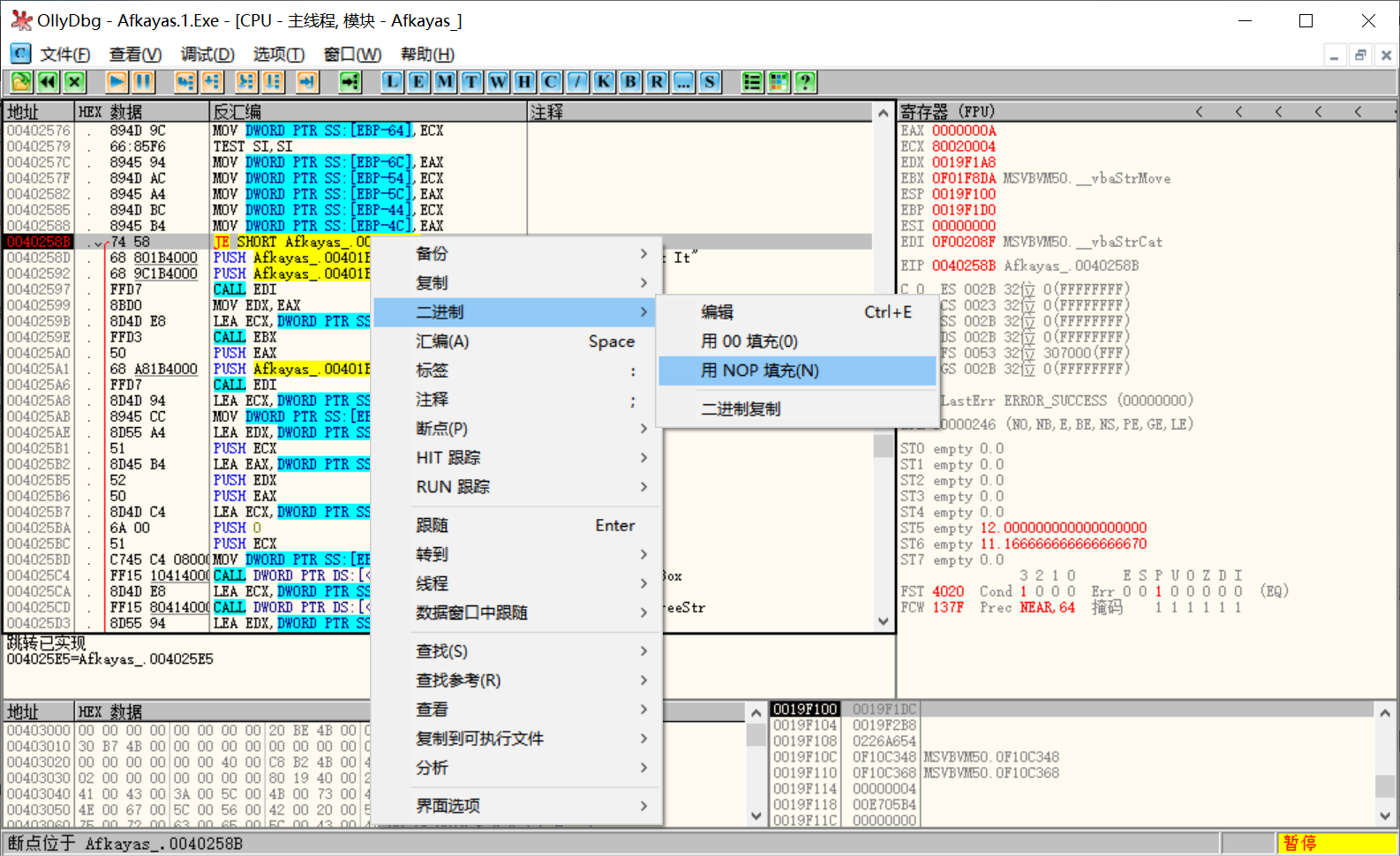The width and height of the screenshot is (1400, 856).
Task: Click the Close program X toolbar icon
Action: pos(74,82)
